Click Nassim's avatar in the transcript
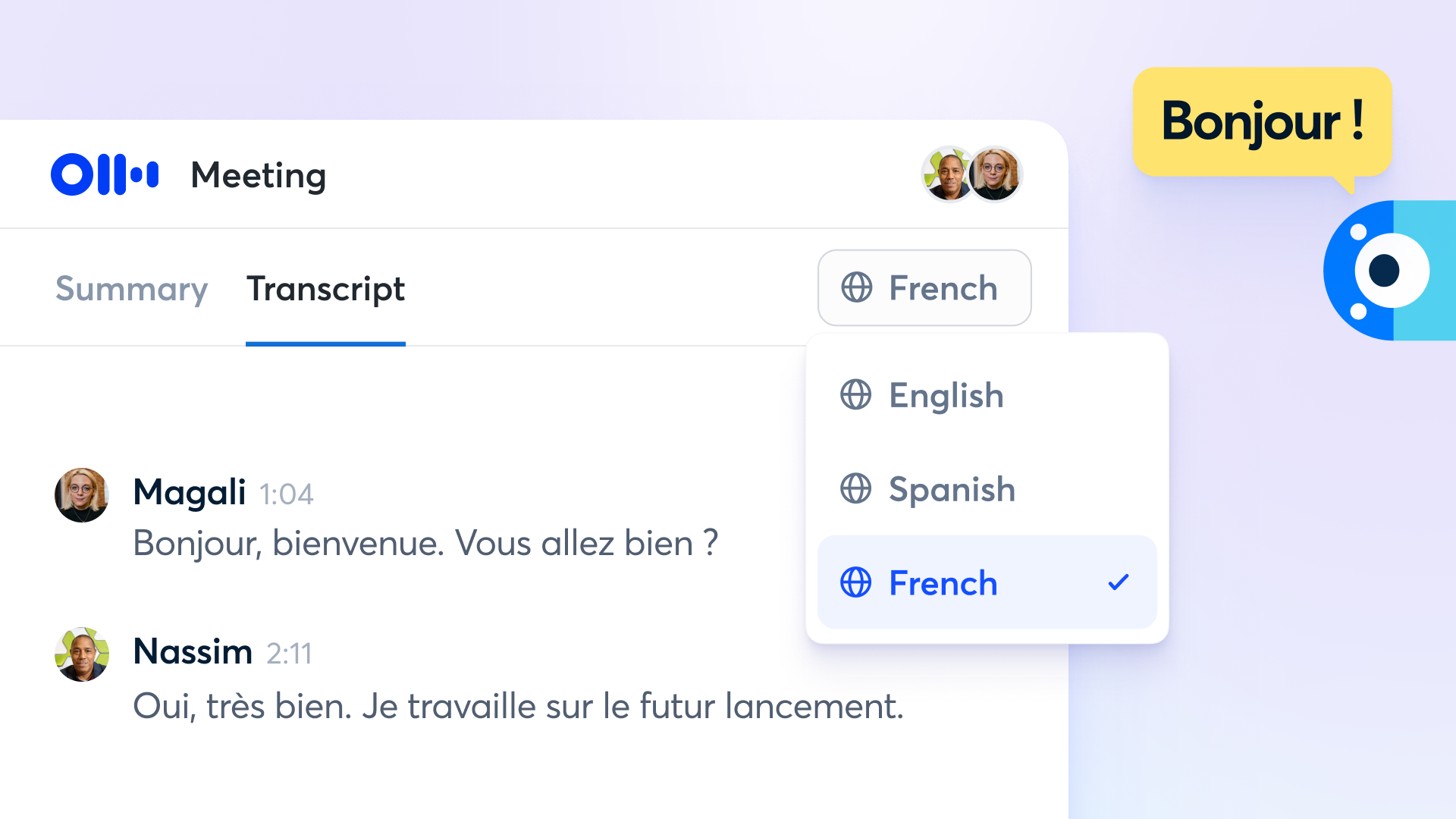The width and height of the screenshot is (1456, 819). [x=82, y=654]
